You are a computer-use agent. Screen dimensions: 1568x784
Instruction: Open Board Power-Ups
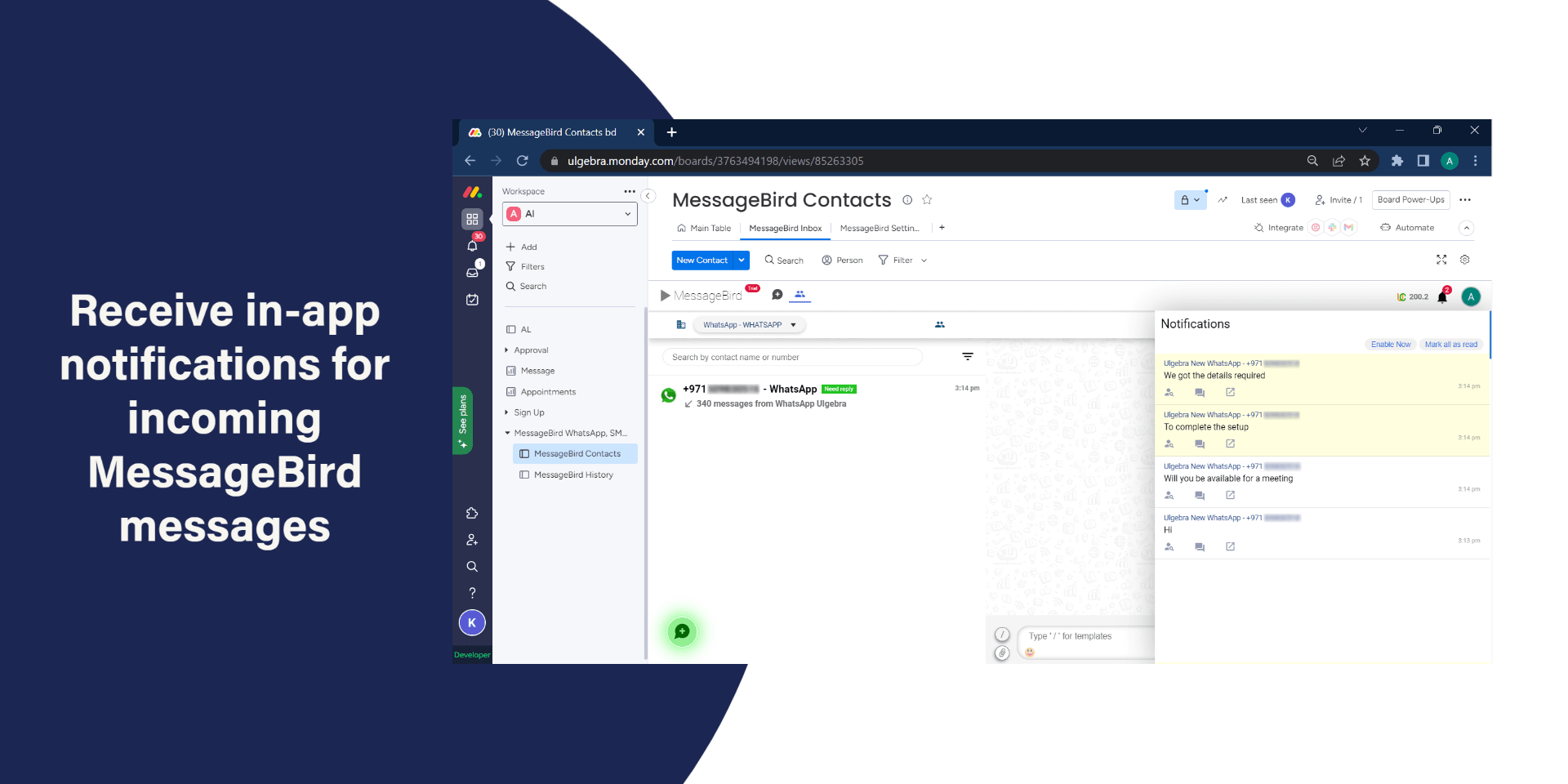tap(1410, 200)
